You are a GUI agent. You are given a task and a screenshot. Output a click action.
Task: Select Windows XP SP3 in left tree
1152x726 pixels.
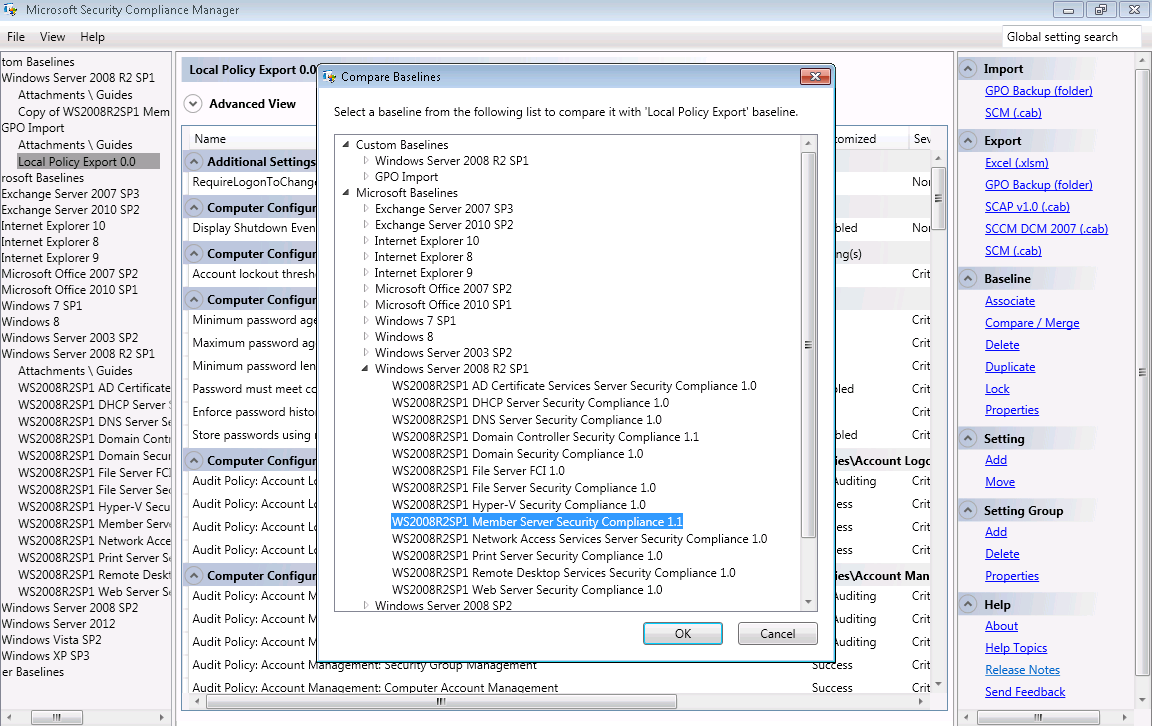tap(46, 655)
